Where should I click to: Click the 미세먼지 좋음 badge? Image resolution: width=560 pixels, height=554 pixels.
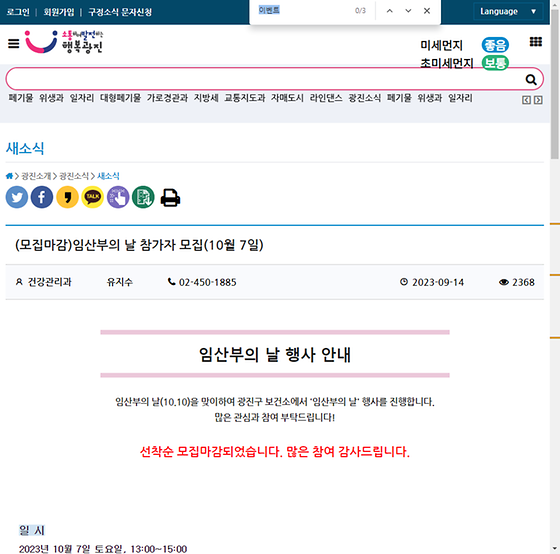click(x=495, y=45)
